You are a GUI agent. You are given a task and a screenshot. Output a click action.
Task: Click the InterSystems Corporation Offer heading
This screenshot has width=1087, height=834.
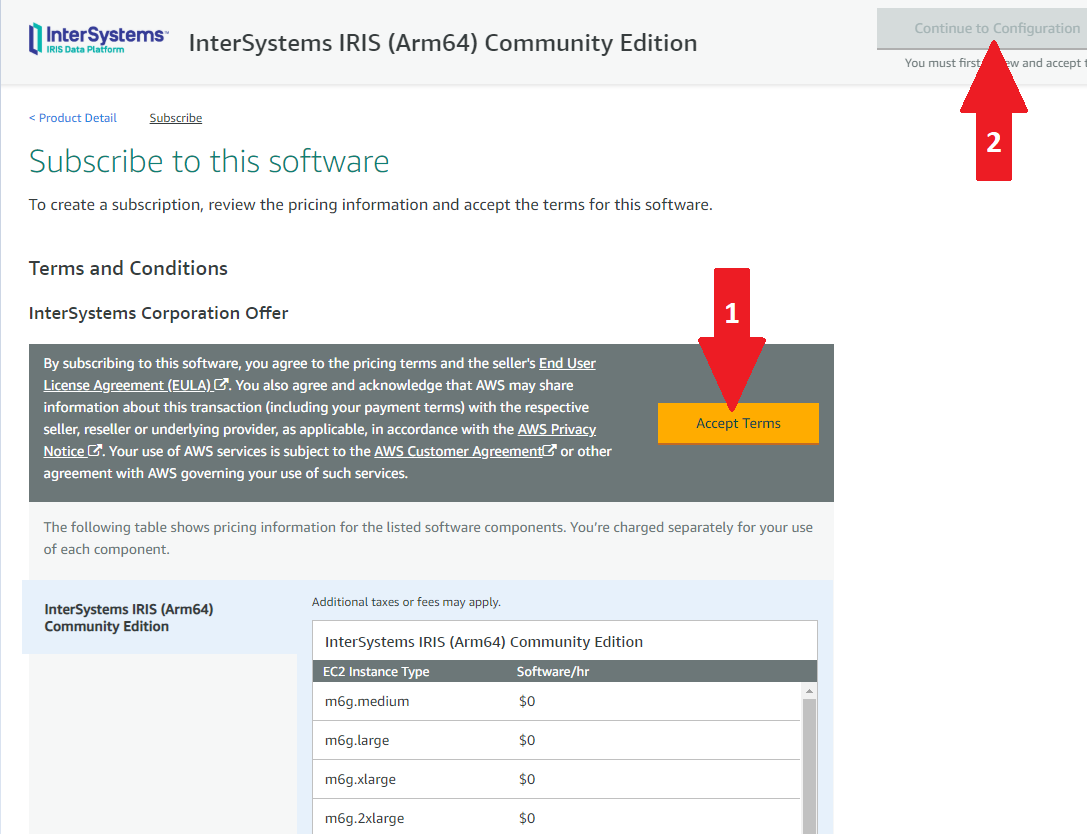[158, 313]
